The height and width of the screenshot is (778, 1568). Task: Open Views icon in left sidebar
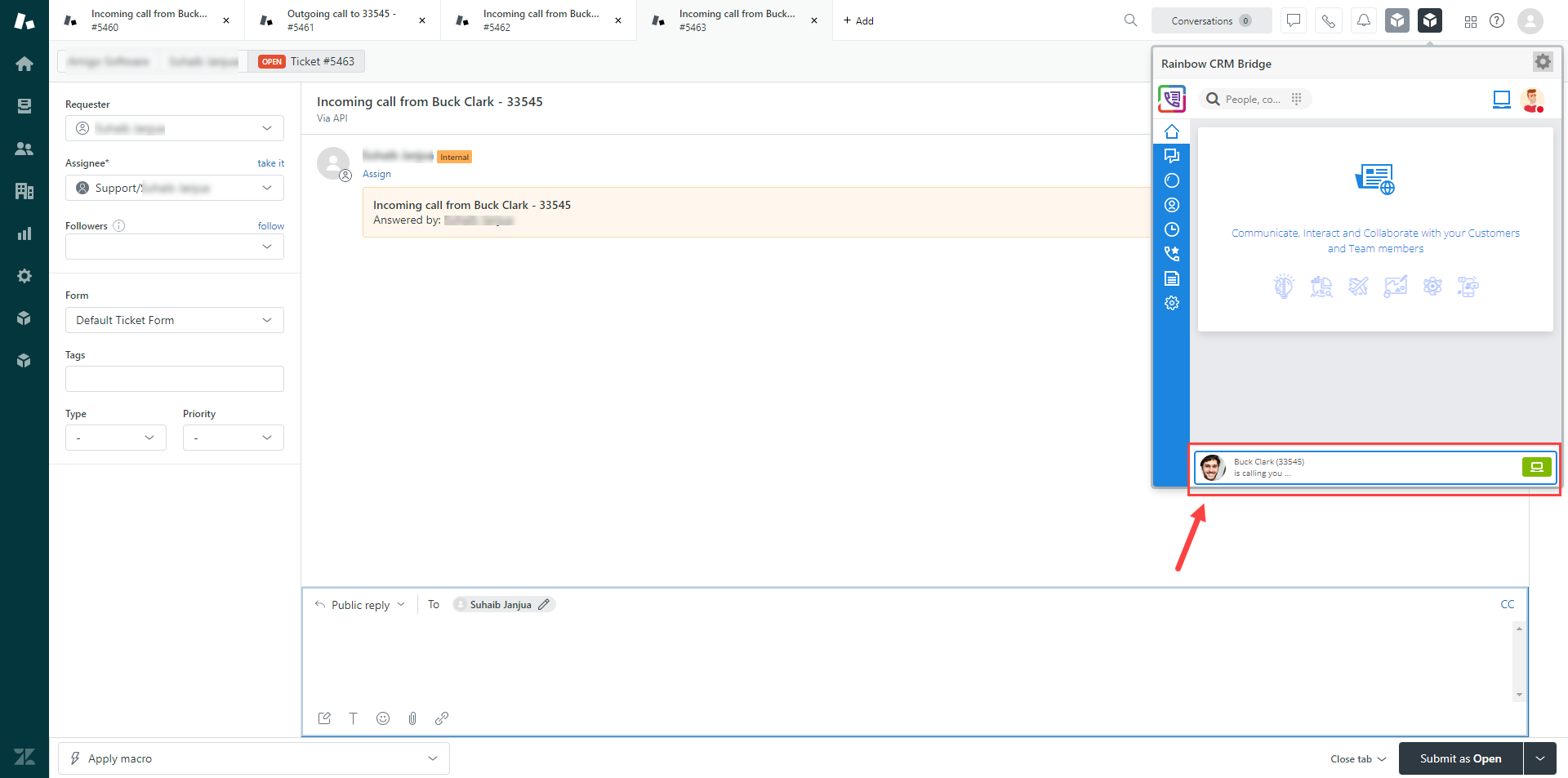point(24,106)
